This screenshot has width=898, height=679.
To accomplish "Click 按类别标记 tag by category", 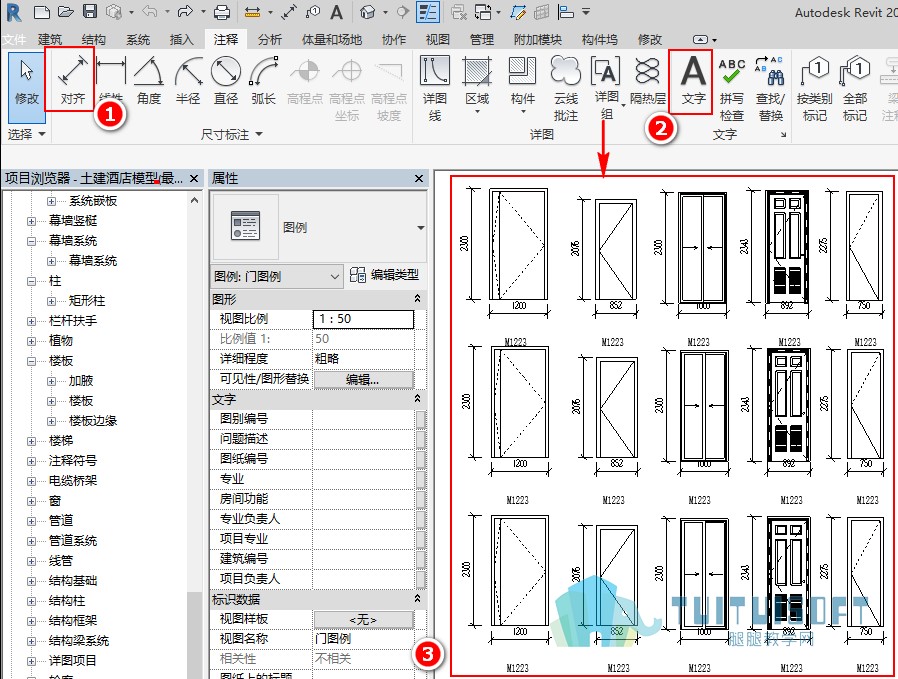I will [814, 89].
